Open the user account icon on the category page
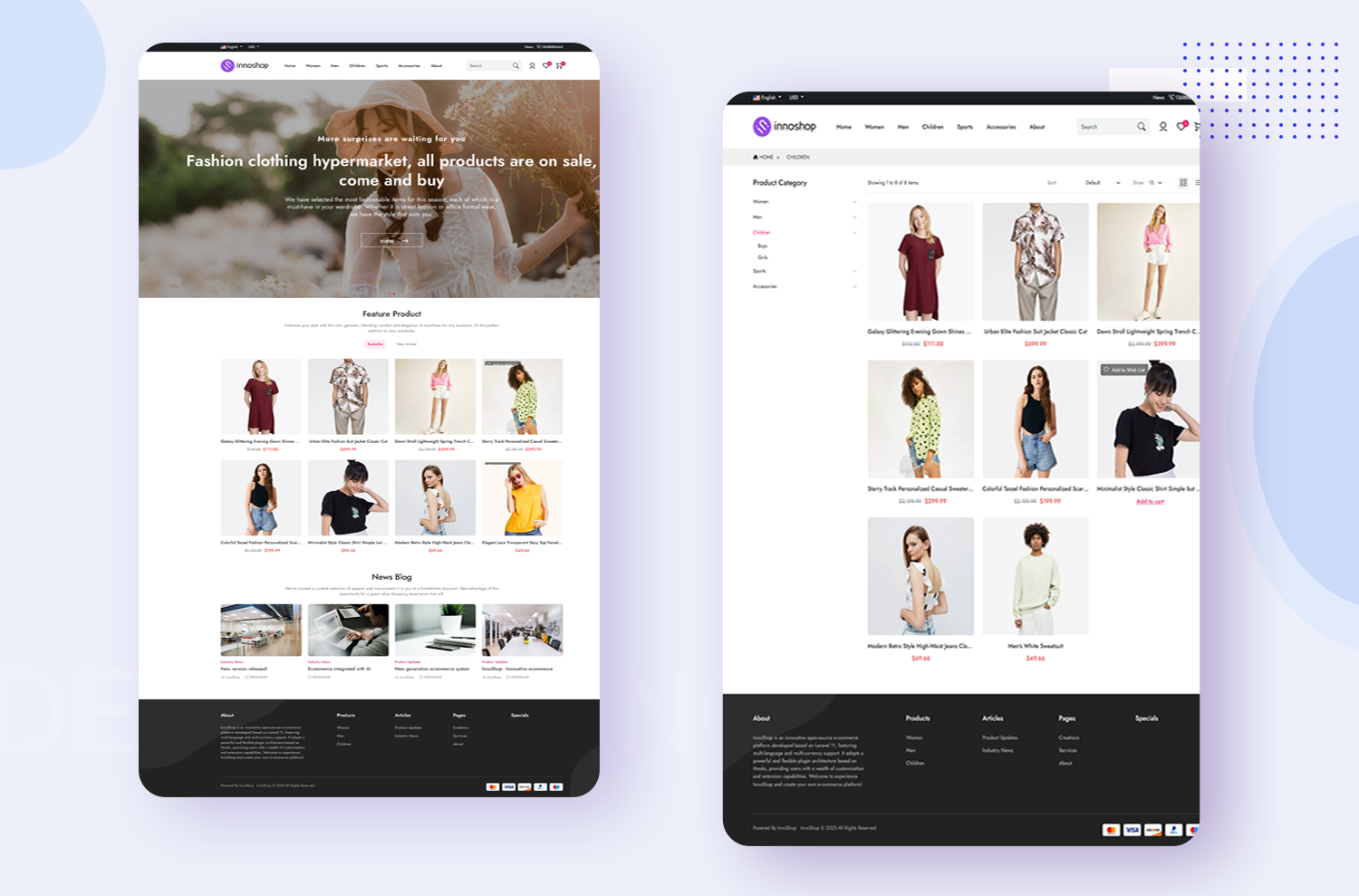Image resolution: width=1359 pixels, height=896 pixels. pyautogui.click(x=1163, y=127)
